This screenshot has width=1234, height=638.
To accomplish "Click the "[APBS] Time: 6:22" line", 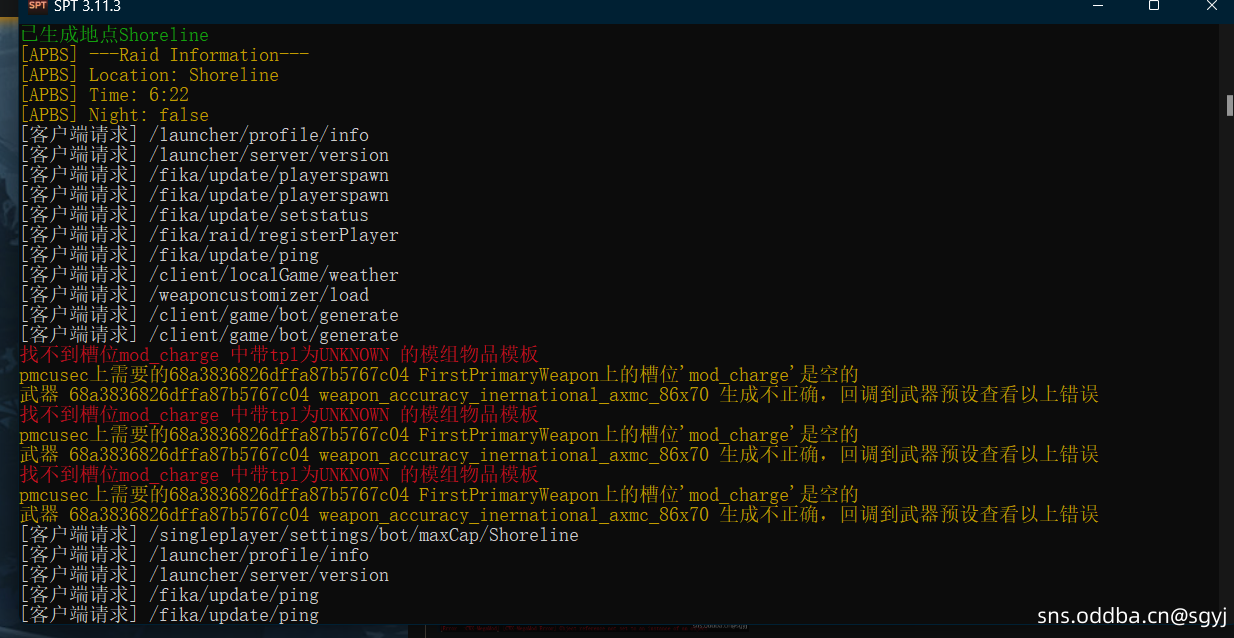I will click(105, 95).
